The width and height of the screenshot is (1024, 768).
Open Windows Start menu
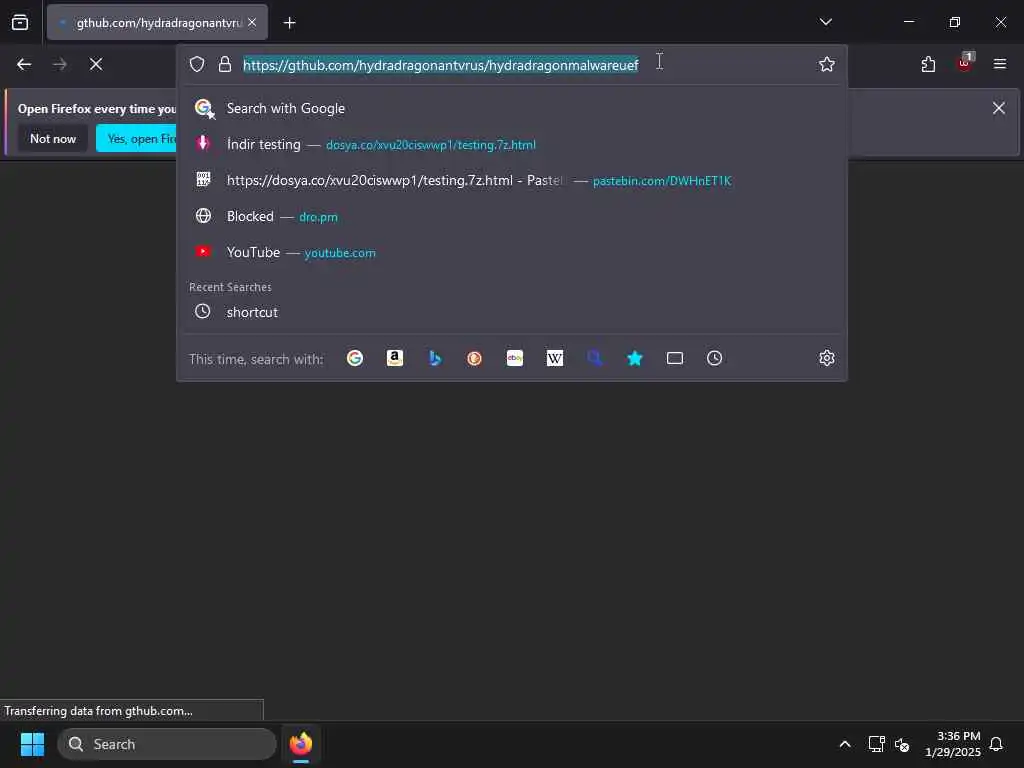tap(32, 744)
